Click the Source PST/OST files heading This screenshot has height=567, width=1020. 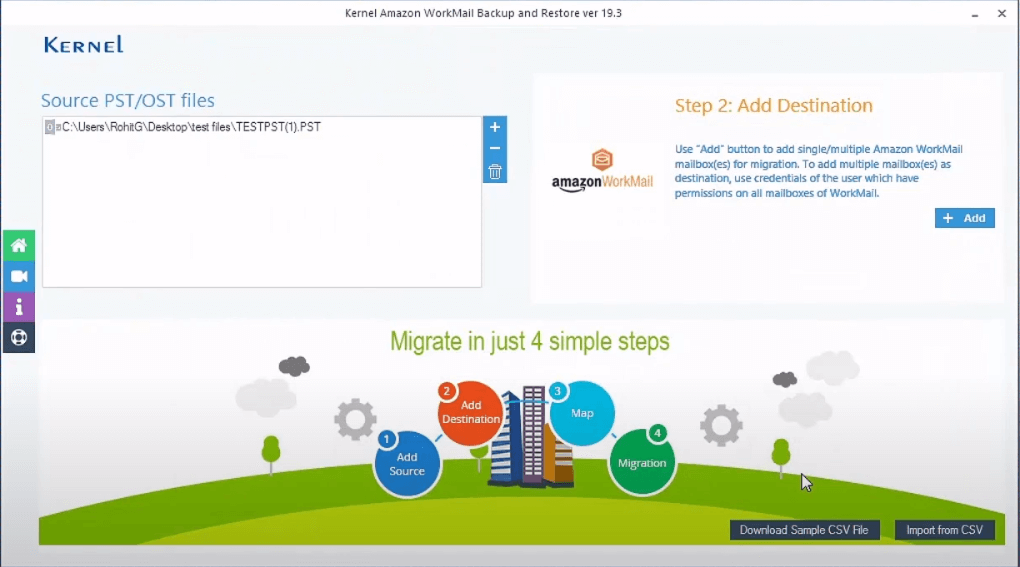point(128,100)
